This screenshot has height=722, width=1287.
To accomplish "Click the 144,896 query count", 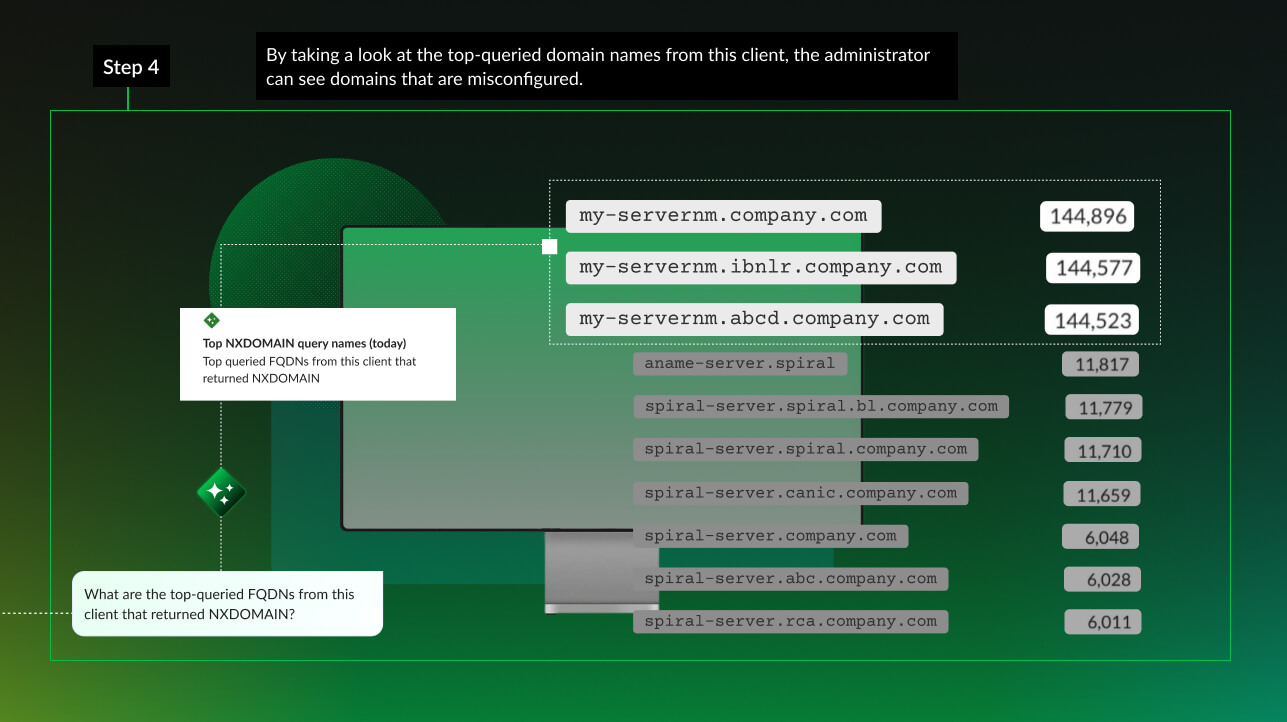I will (x=1087, y=216).
